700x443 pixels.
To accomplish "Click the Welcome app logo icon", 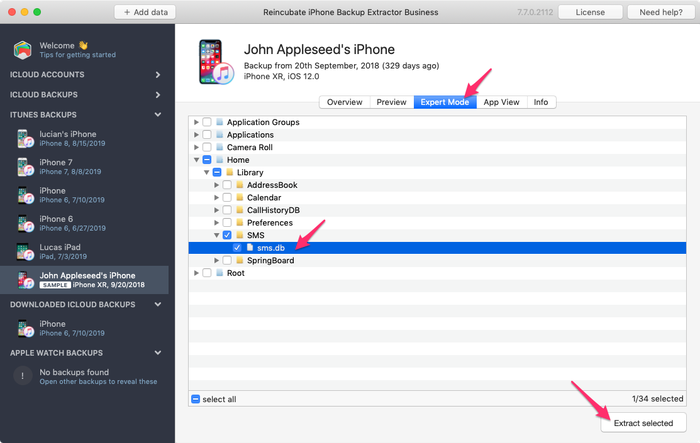I will point(22,50).
